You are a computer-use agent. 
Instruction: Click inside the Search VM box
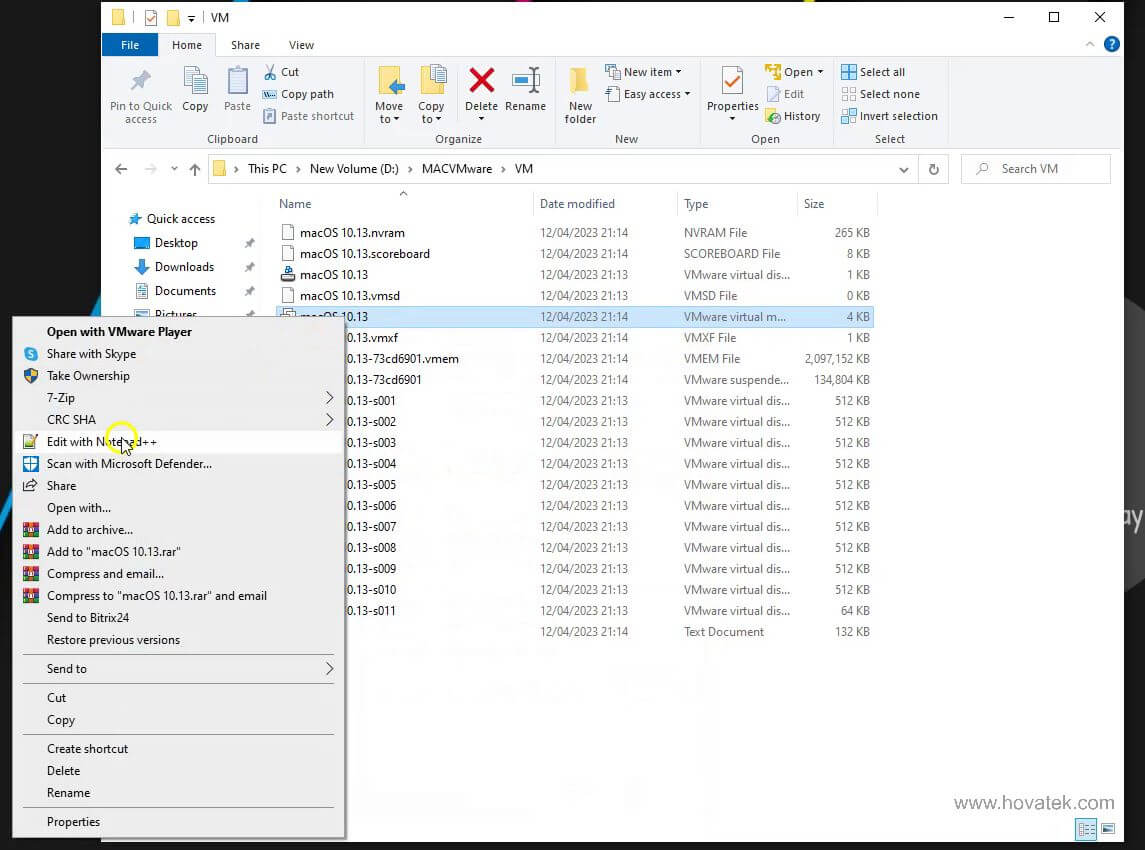[1035, 169]
